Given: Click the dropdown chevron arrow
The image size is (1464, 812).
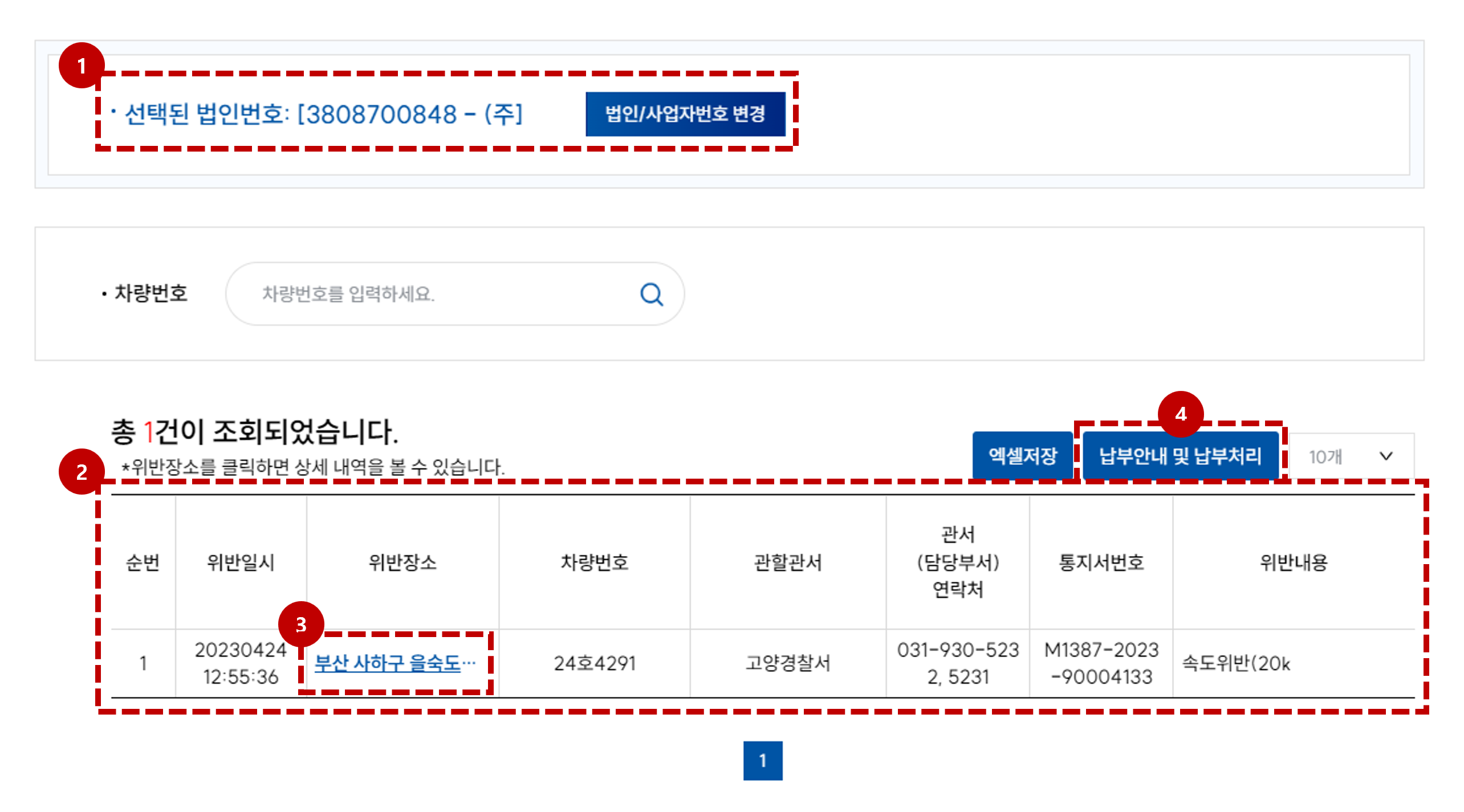Looking at the screenshot, I should pyautogui.click(x=1385, y=456).
